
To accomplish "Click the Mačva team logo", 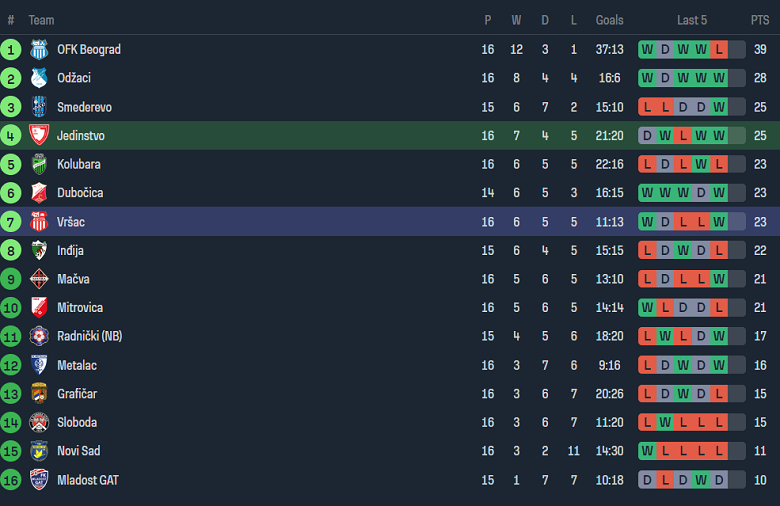I will [39, 279].
